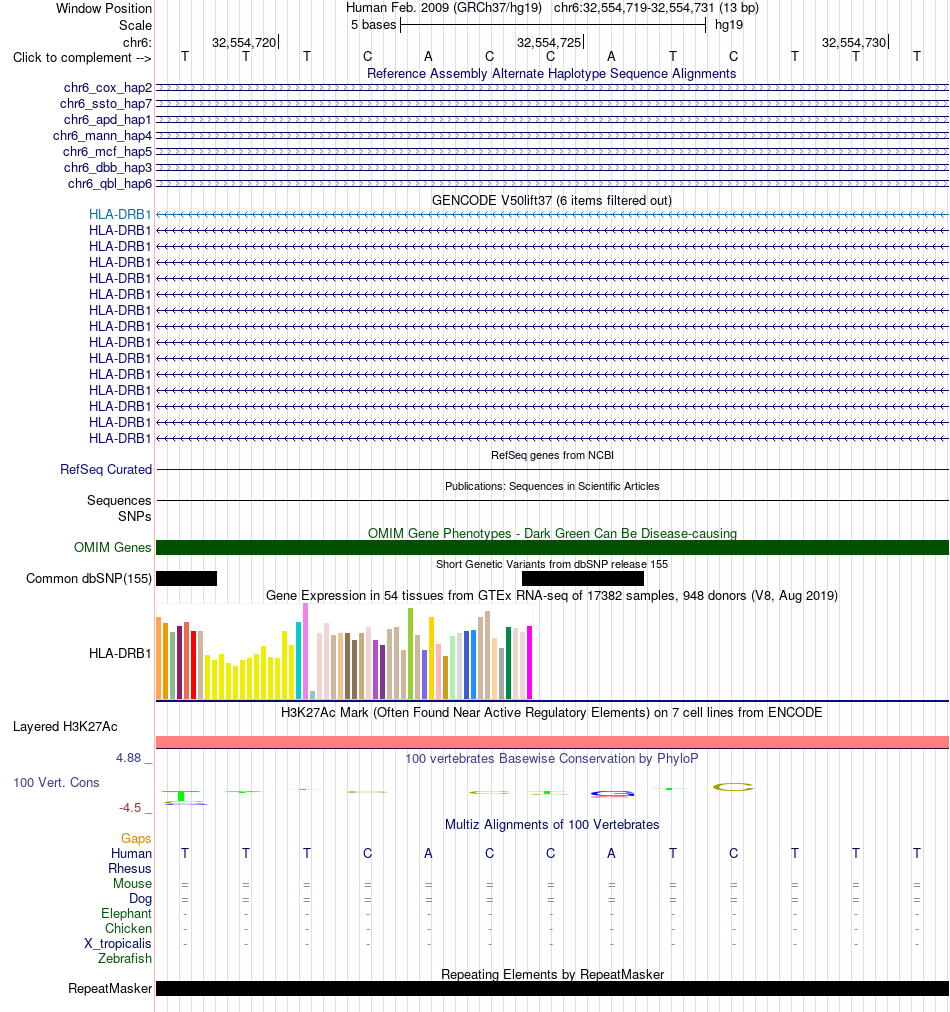Click the dark green OMIM gene bar

(552, 547)
